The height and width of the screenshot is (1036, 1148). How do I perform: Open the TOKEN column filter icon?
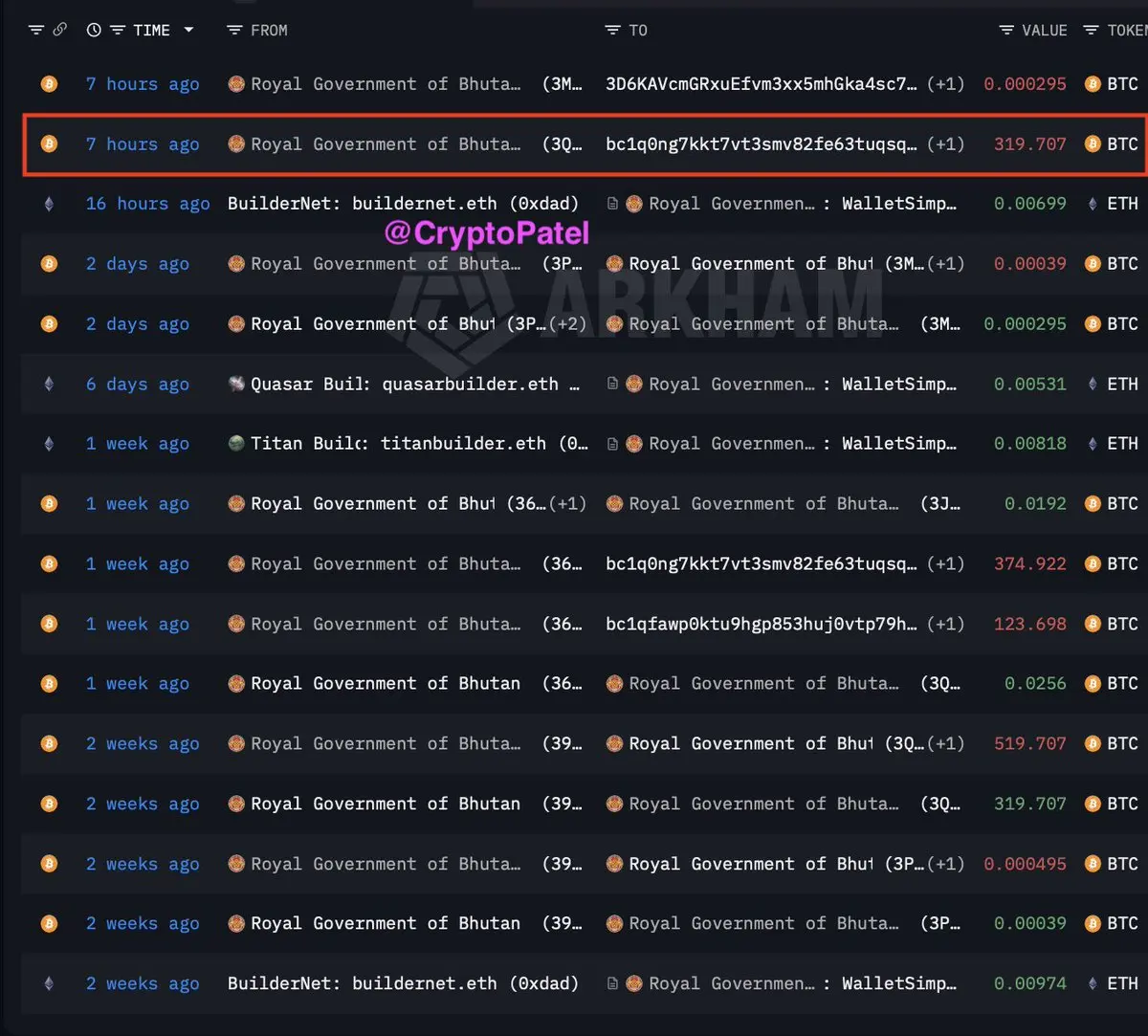[1091, 31]
